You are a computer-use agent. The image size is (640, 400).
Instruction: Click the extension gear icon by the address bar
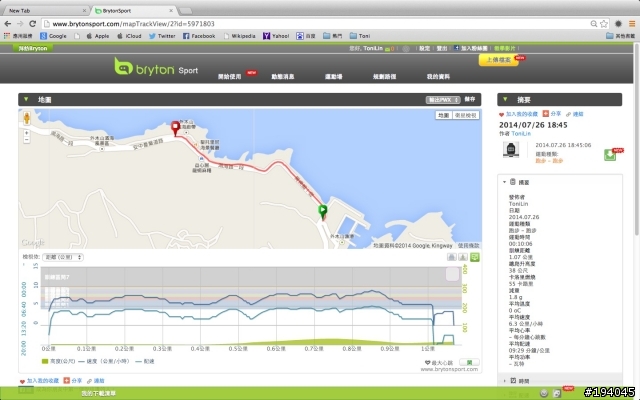click(618, 24)
